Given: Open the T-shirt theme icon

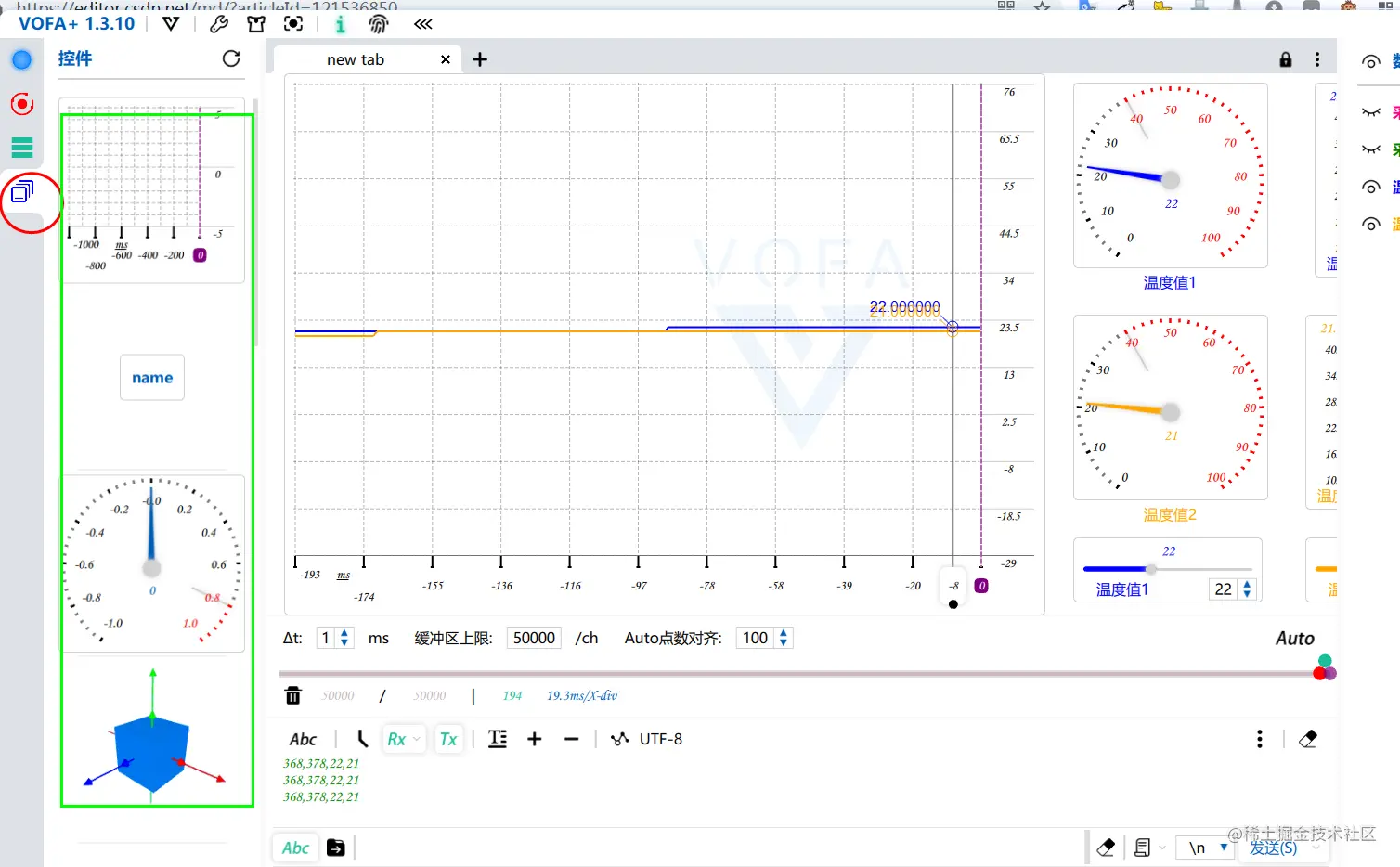Looking at the screenshot, I should [x=256, y=24].
